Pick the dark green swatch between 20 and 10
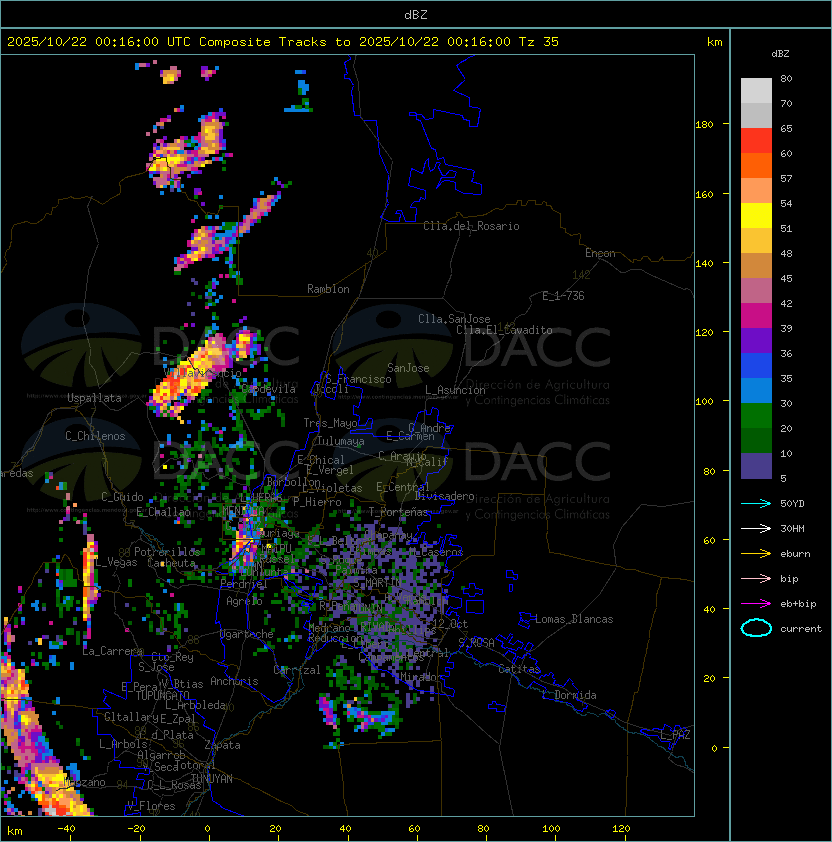The width and height of the screenshot is (832, 842). point(756,440)
